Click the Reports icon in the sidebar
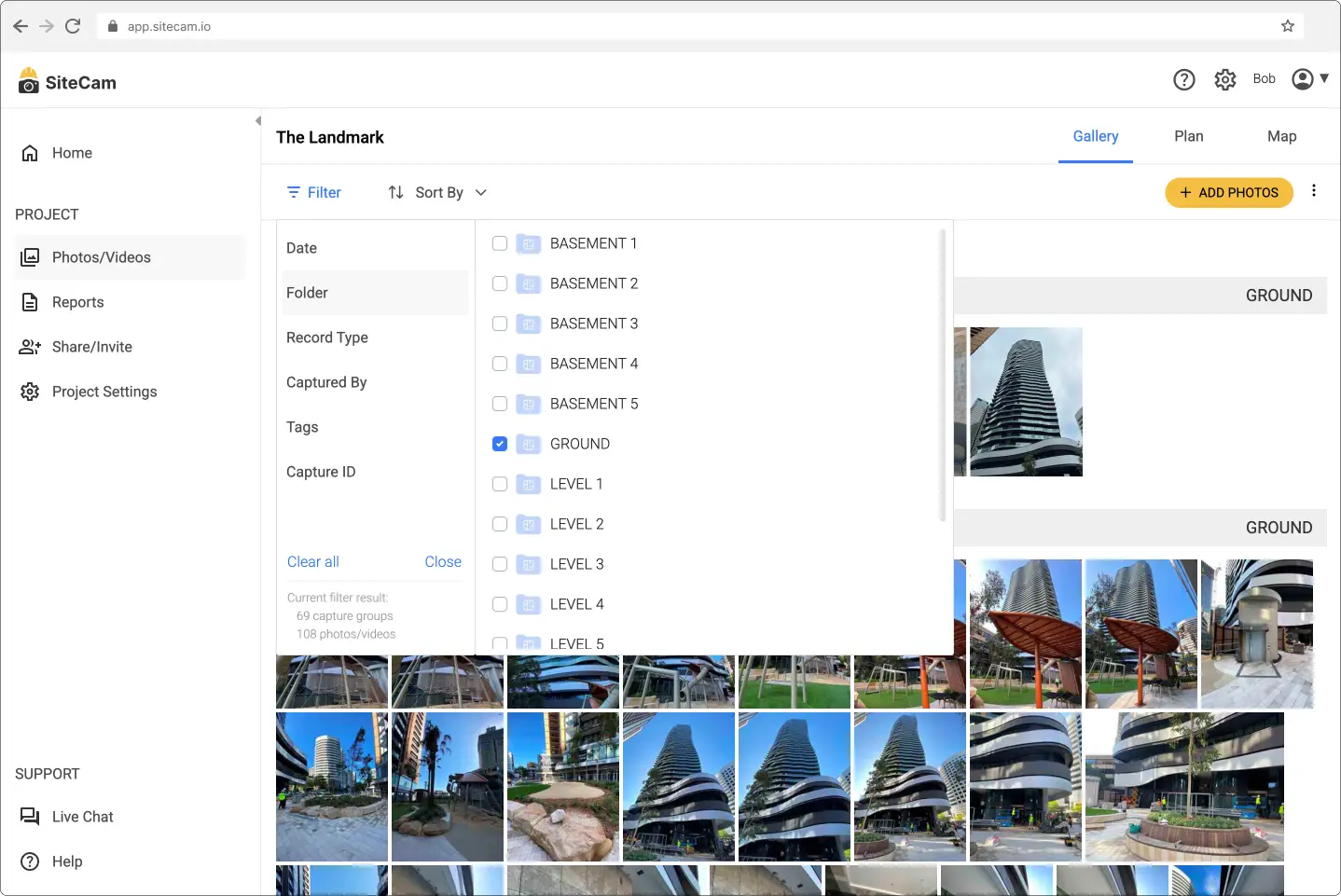The width and height of the screenshot is (1341, 896). (30, 302)
